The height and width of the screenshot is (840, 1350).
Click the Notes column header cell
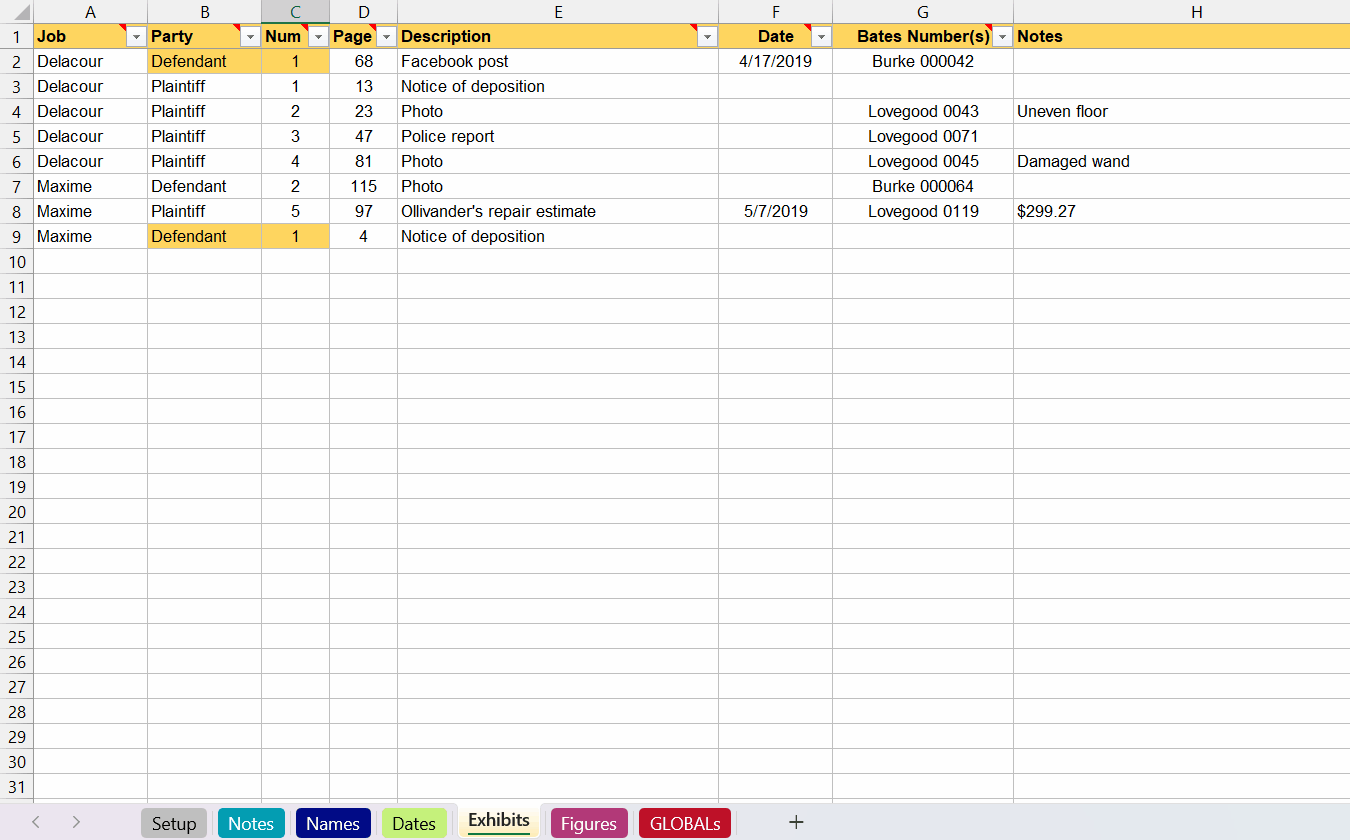pos(1182,37)
